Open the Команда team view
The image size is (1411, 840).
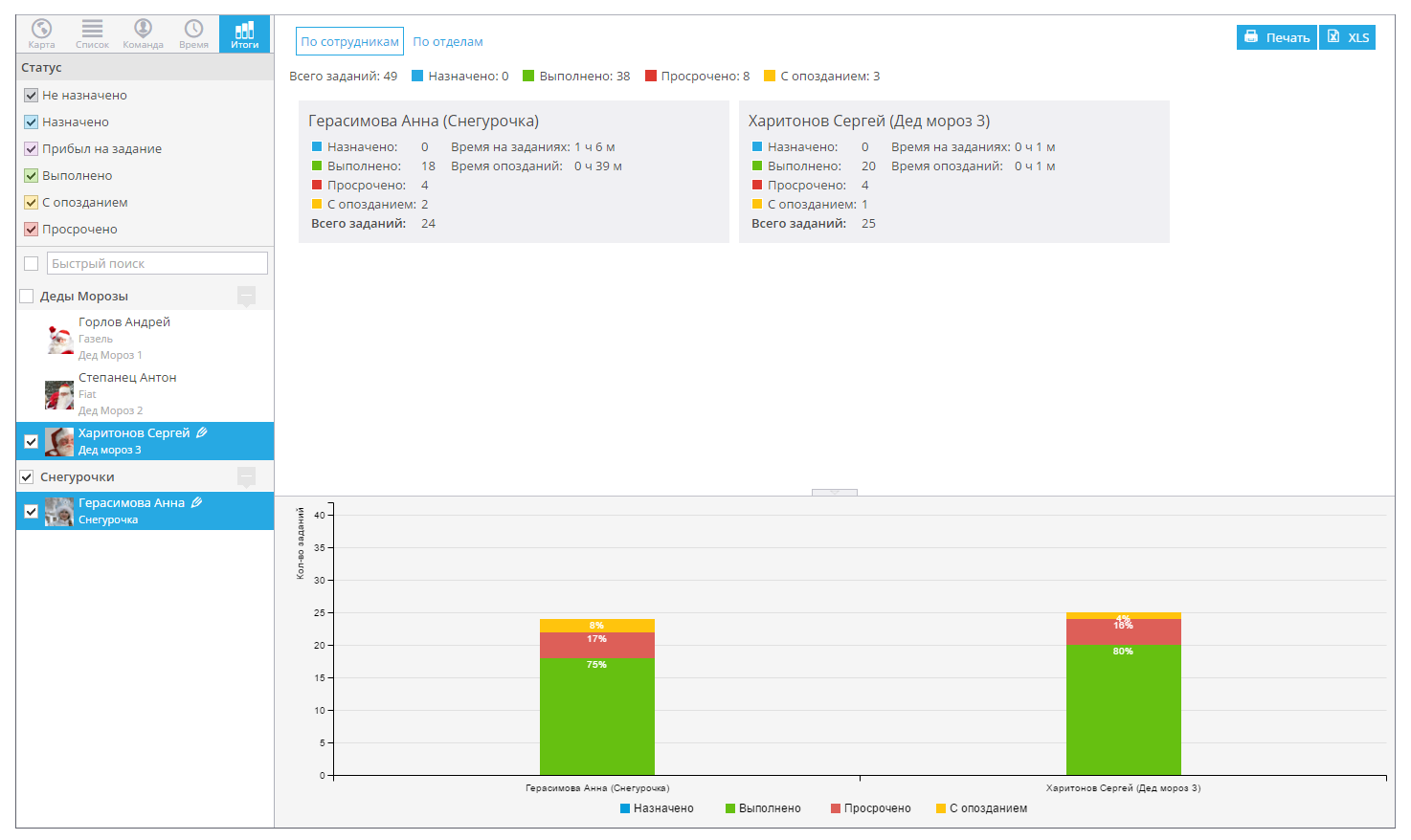coord(143,33)
